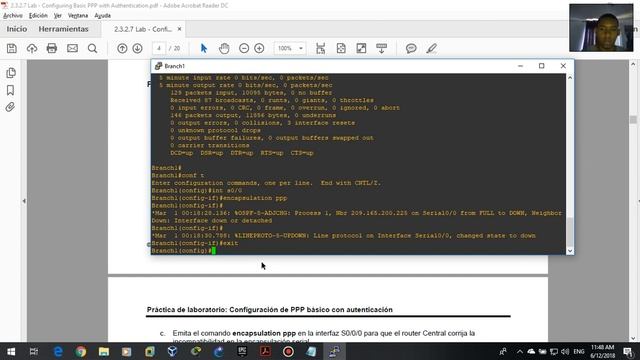
Task: Open the Ayuda menu
Action: [x=102, y=16]
